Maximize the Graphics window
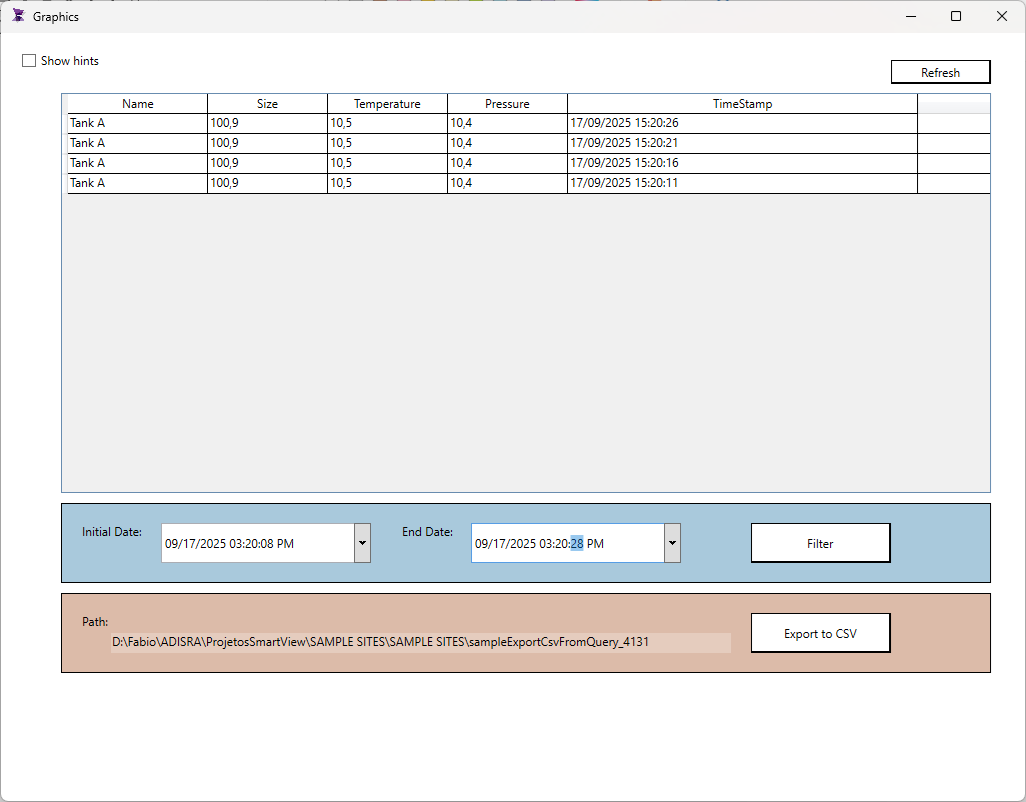The height and width of the screenshot is (802, 1026). click(956, 16)
